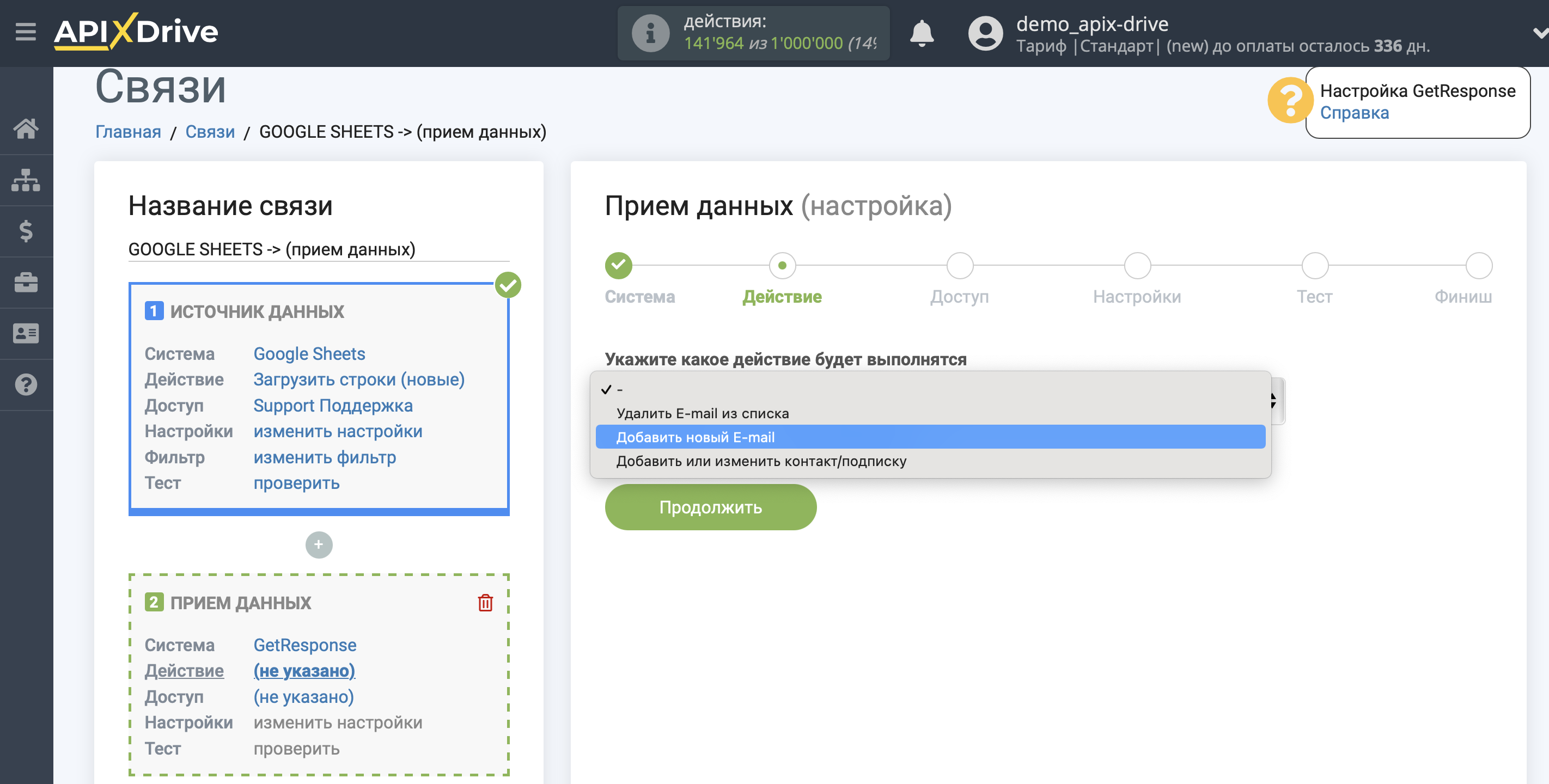1549x784 pixels.
Task: Open the Home sidebar icon
Action: pyautogui.click(x=26, y=128)
